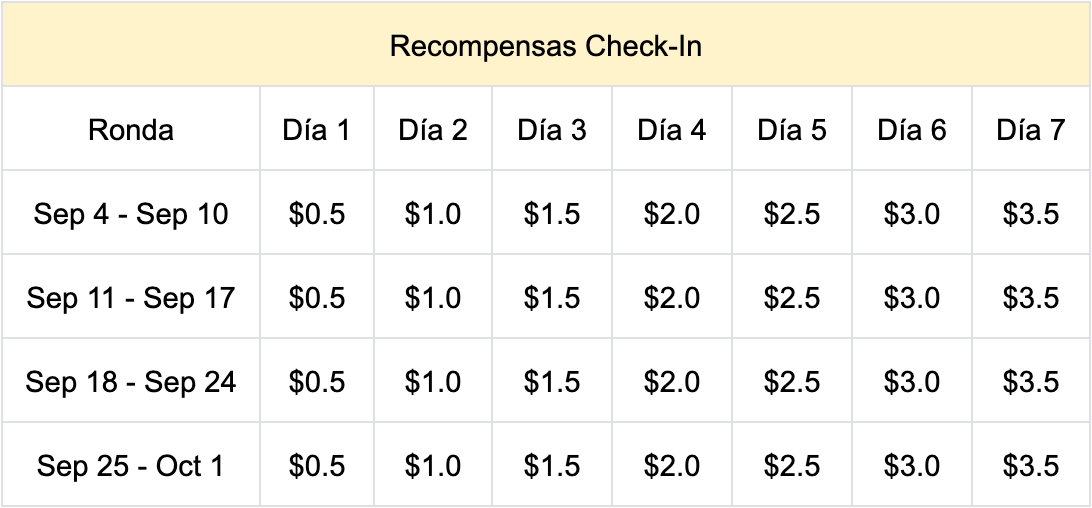Select the Día 4 column header
1092x508 pixels.
(671, 130)
